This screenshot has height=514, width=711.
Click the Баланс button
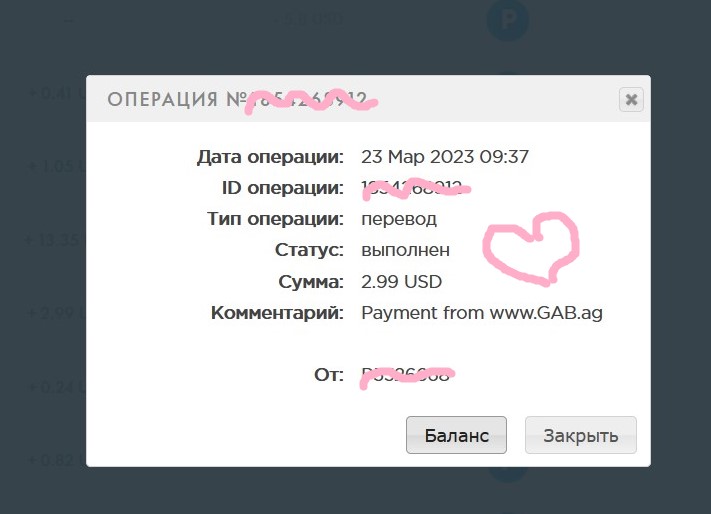click(x=456, y=435)
